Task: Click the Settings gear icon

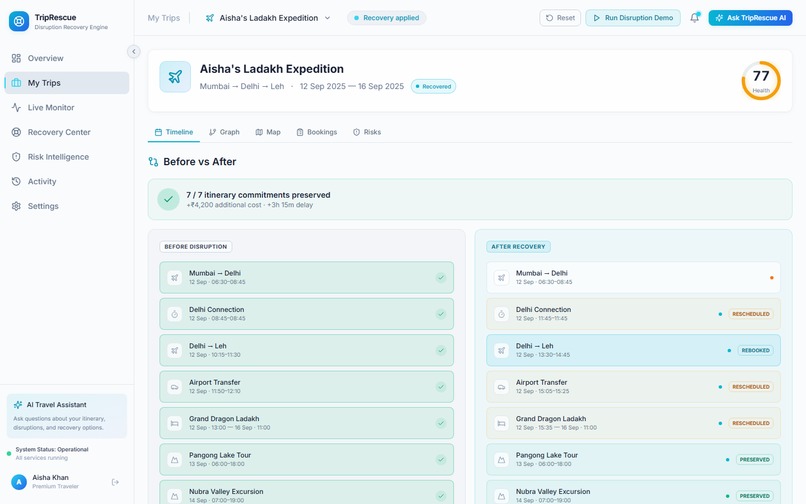Action: tap(16, 206)
